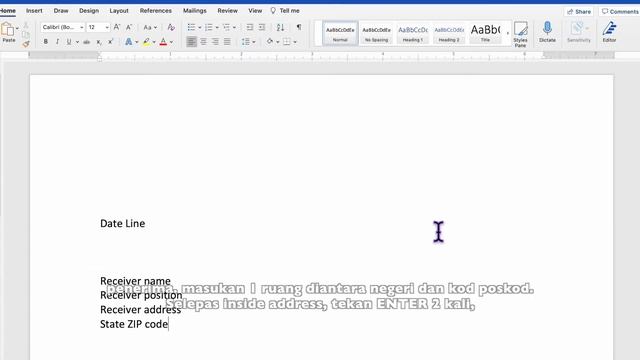Open the Multilevel list dropdown arrow
Image resolution: width=640 pixels, height=360 pixels.
click(234, 27)
